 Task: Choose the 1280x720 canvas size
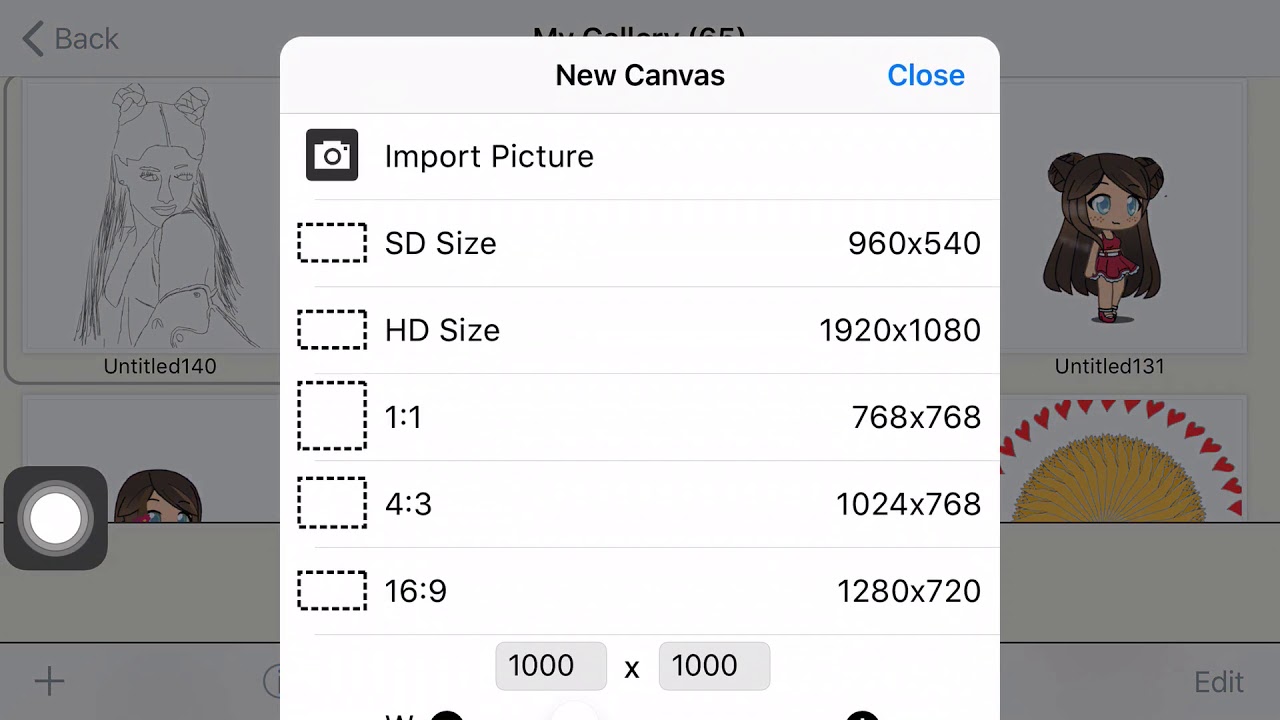pyautogui.click(x=908, y=590)
